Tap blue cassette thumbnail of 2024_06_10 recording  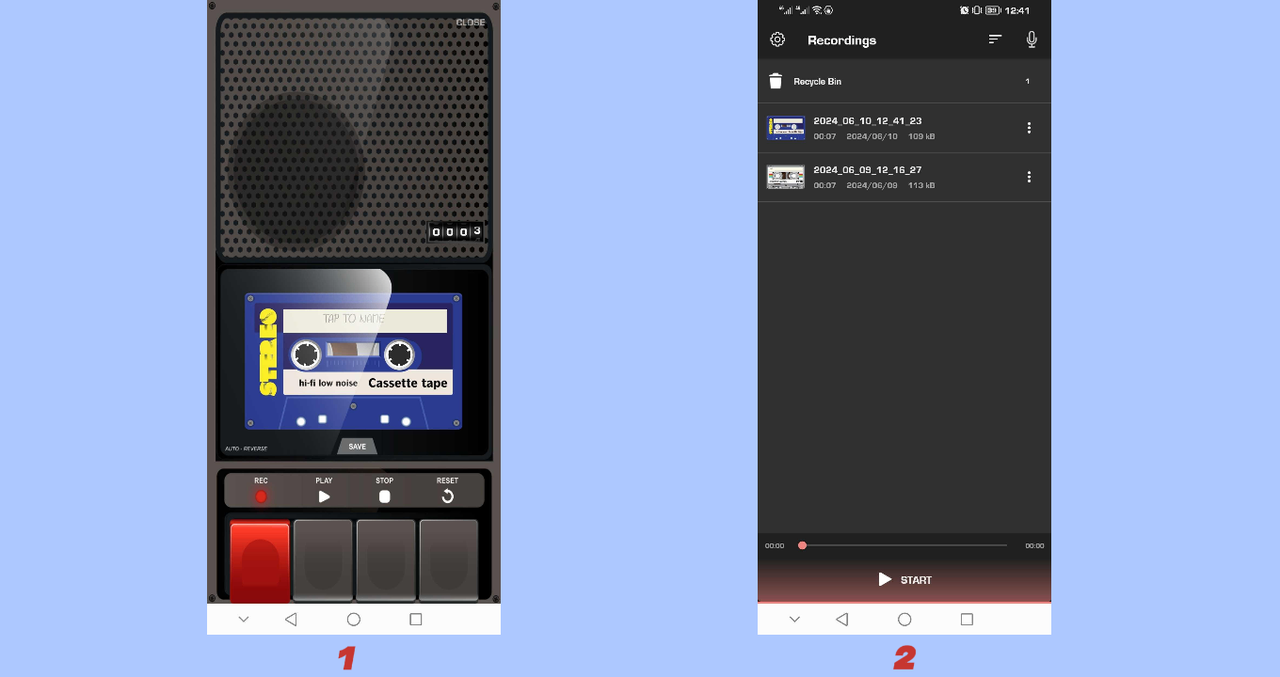(x=786, y=128)
